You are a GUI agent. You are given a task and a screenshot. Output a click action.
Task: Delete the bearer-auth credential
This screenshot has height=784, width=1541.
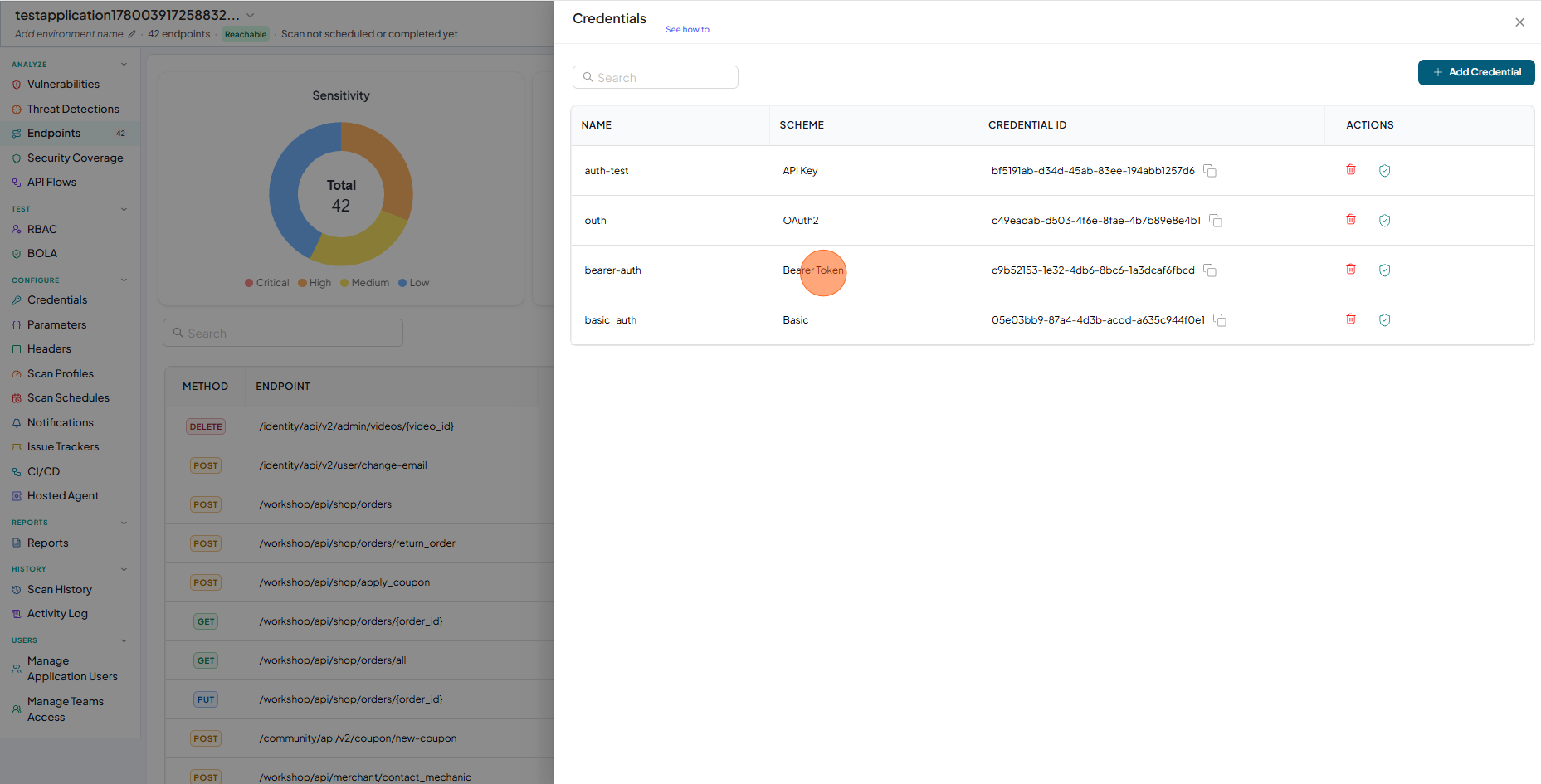(x=1351, y=270)
